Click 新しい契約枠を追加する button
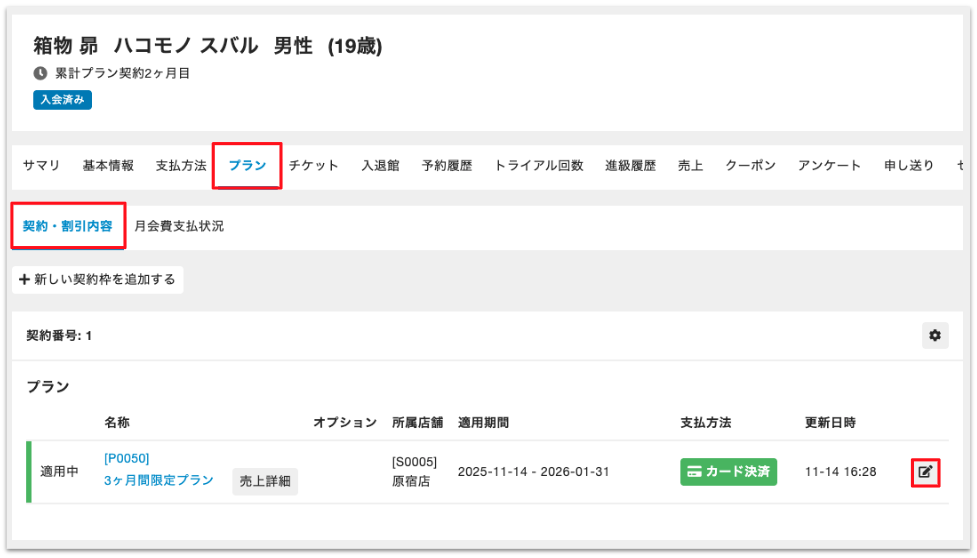 click(x=98, y=280)
